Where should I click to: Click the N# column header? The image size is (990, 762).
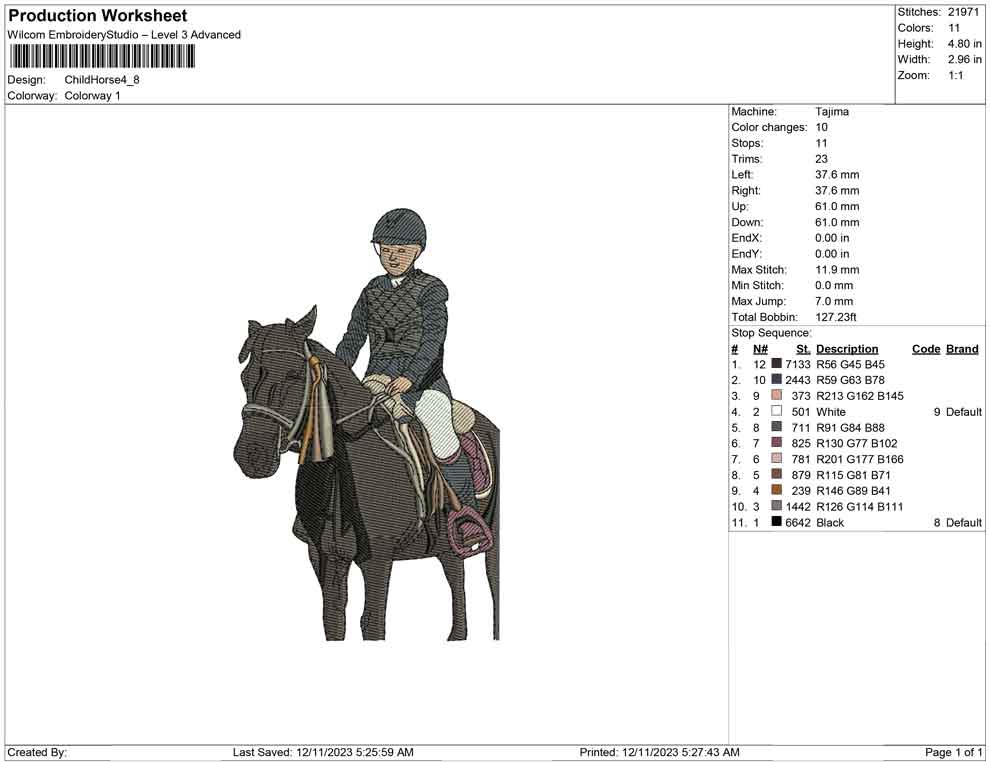point(760,348)
